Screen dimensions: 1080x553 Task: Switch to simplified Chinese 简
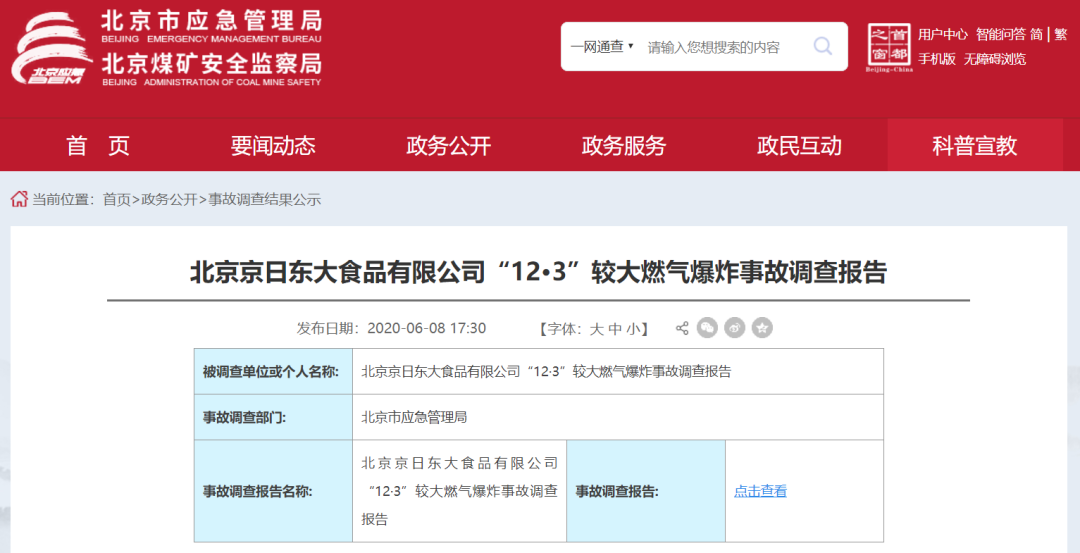1037,34
